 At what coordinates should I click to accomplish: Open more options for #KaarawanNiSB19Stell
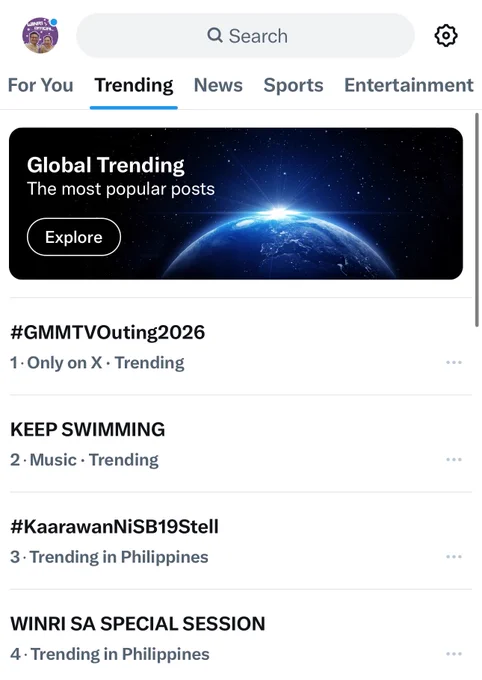454,556
